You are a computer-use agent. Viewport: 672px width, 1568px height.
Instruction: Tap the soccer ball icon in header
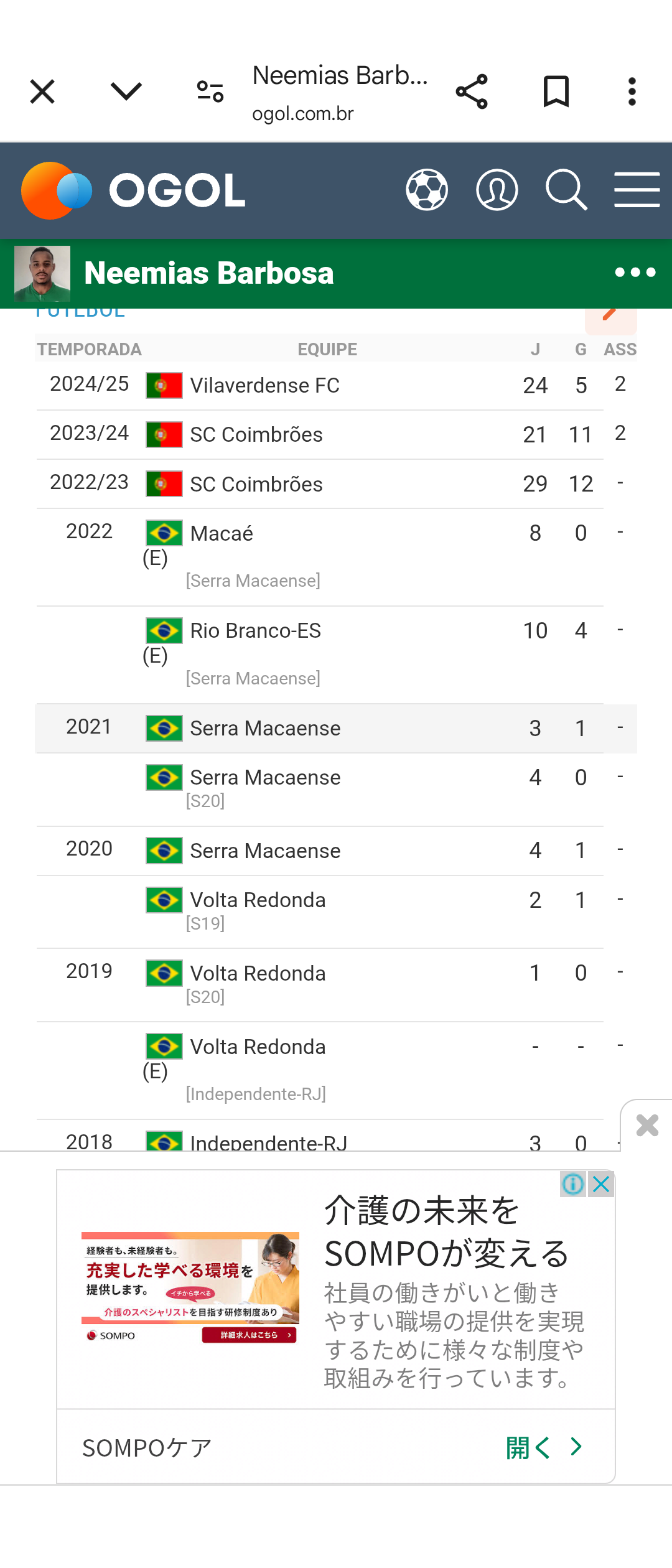pos(427,190)
